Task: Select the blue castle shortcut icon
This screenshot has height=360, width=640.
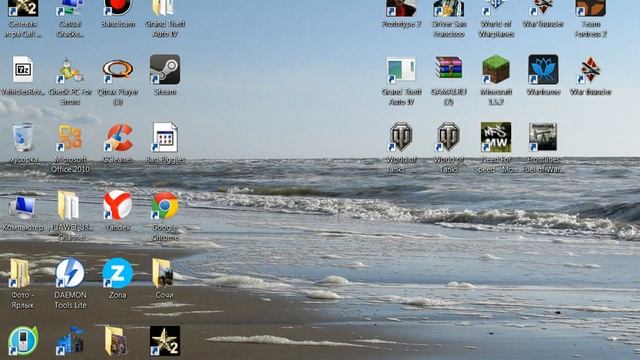Action: tap(70, 341)
